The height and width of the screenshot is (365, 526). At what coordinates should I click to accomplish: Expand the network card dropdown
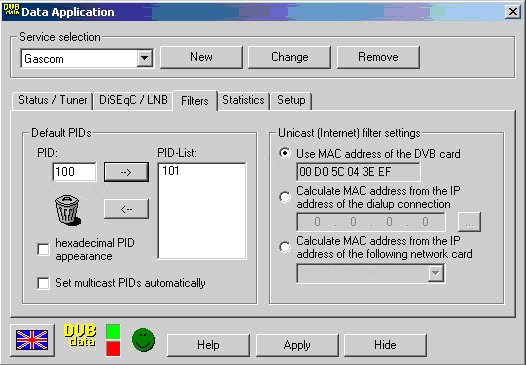point(435,273)
